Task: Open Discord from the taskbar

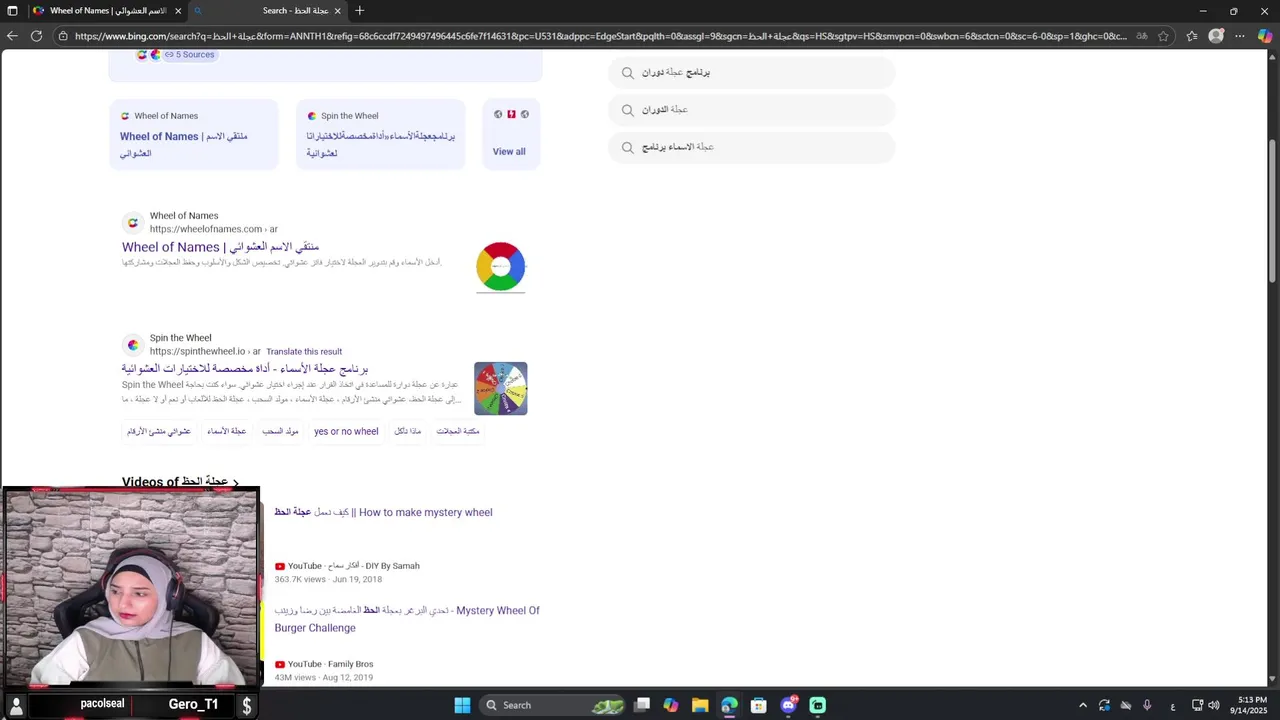Action: coord(788,705)
